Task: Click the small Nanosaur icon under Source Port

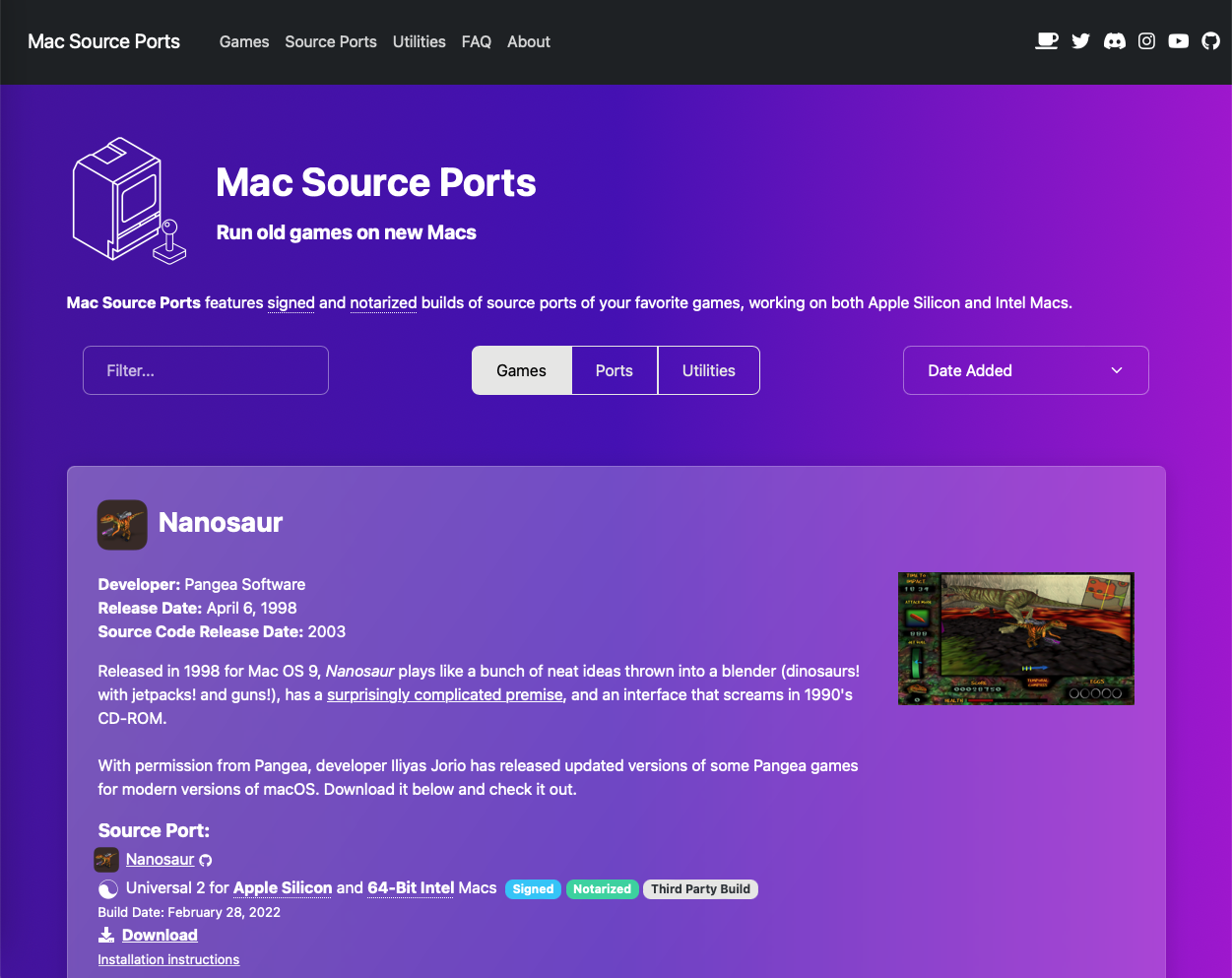Action: coord(106,860)
